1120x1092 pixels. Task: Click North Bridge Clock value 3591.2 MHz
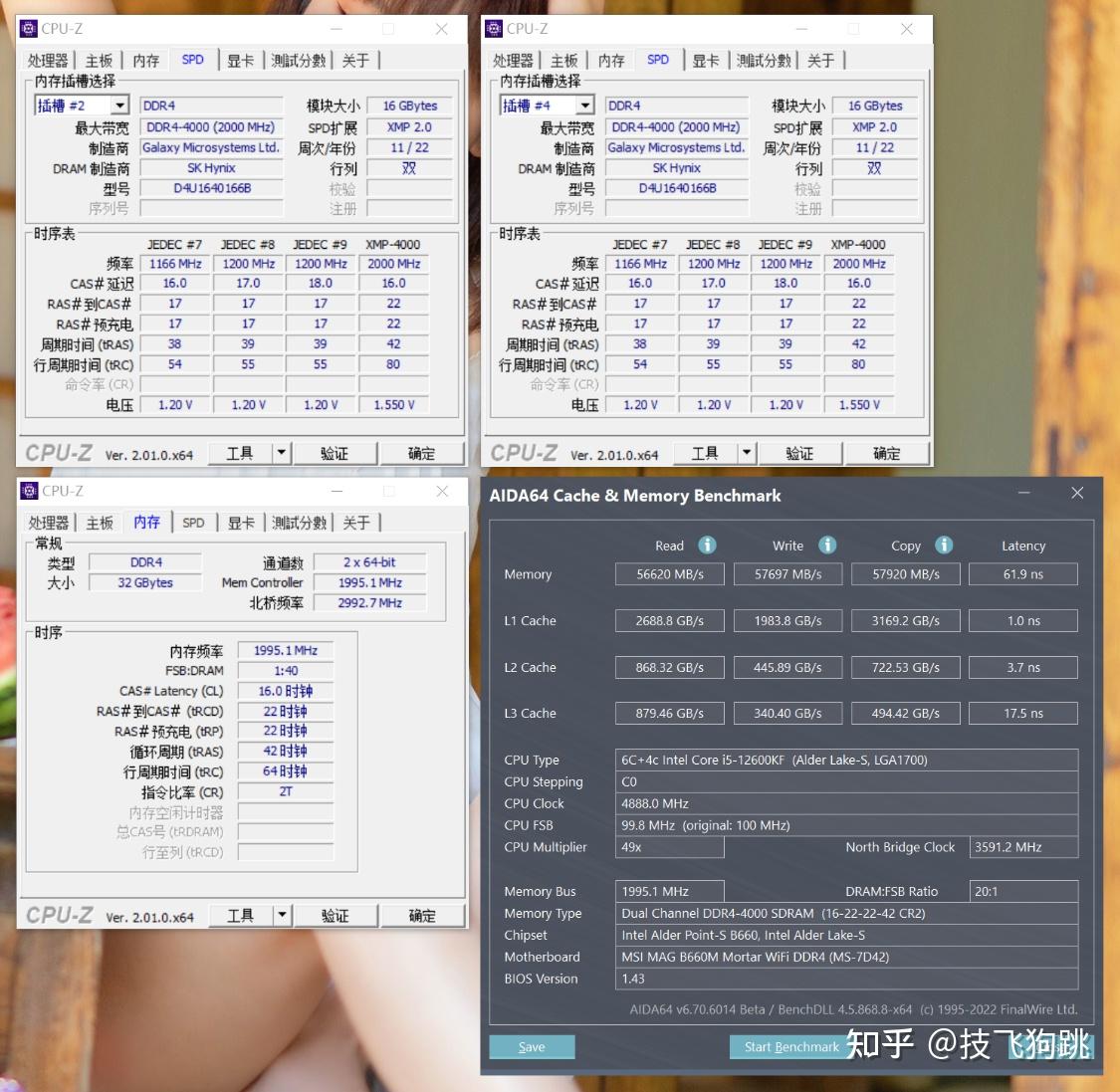click(x=1023, y=847)
